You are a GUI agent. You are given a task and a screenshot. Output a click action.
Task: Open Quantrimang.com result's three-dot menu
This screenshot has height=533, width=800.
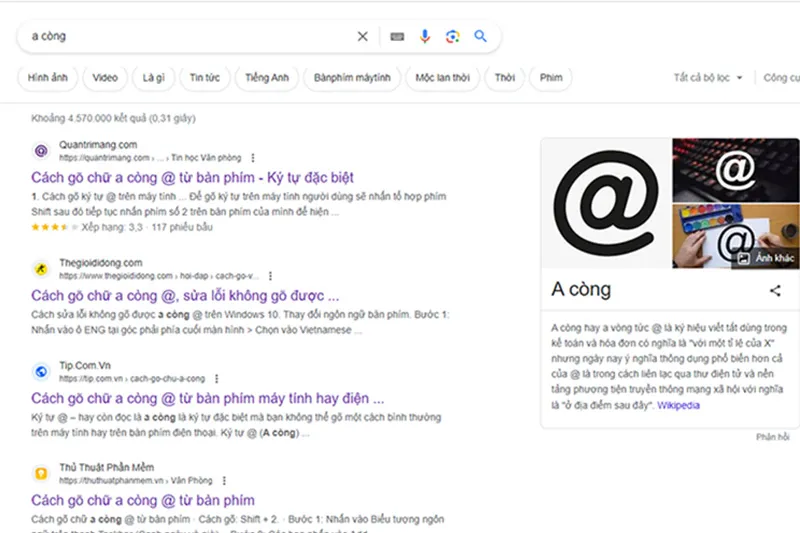click(253, 158)
